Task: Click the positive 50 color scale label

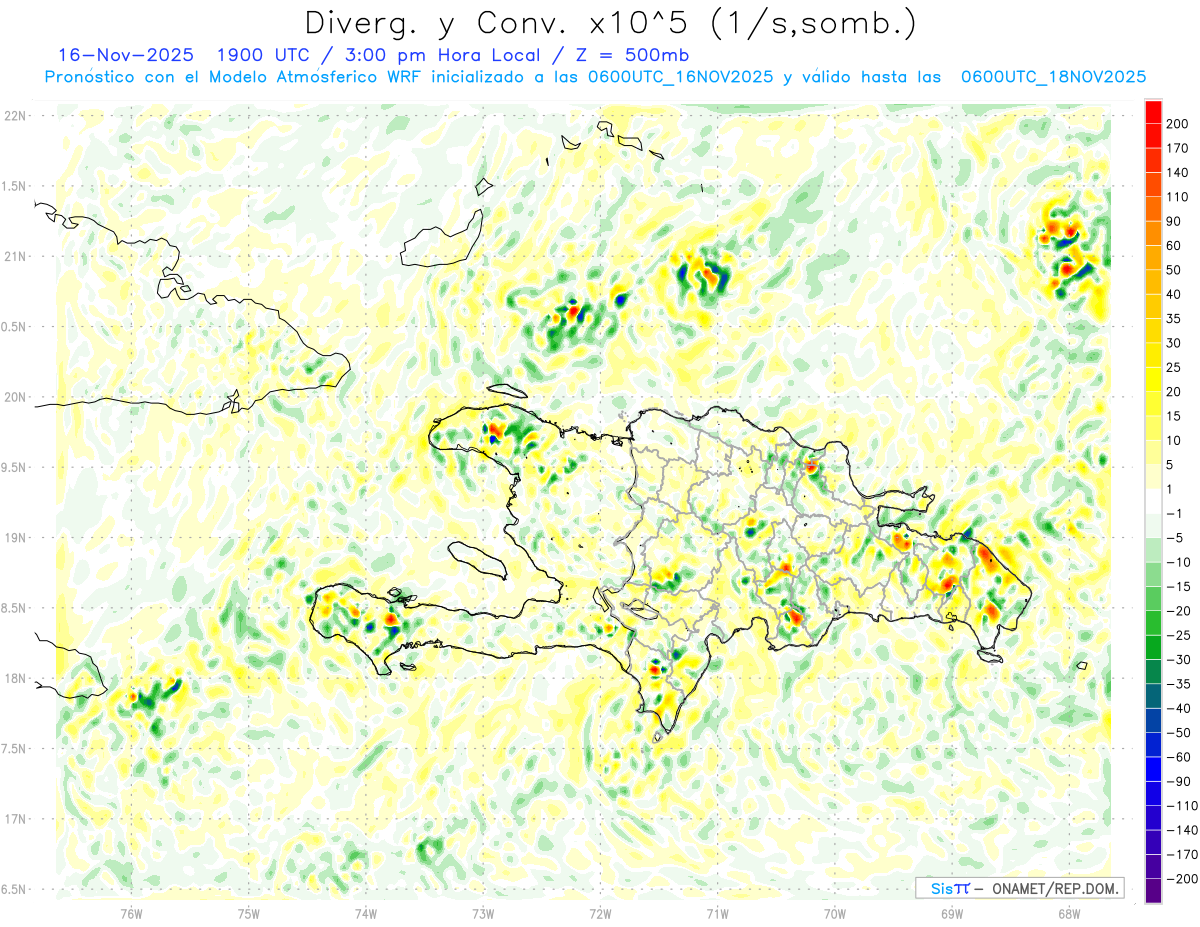Action: [x=1174, y=270]
